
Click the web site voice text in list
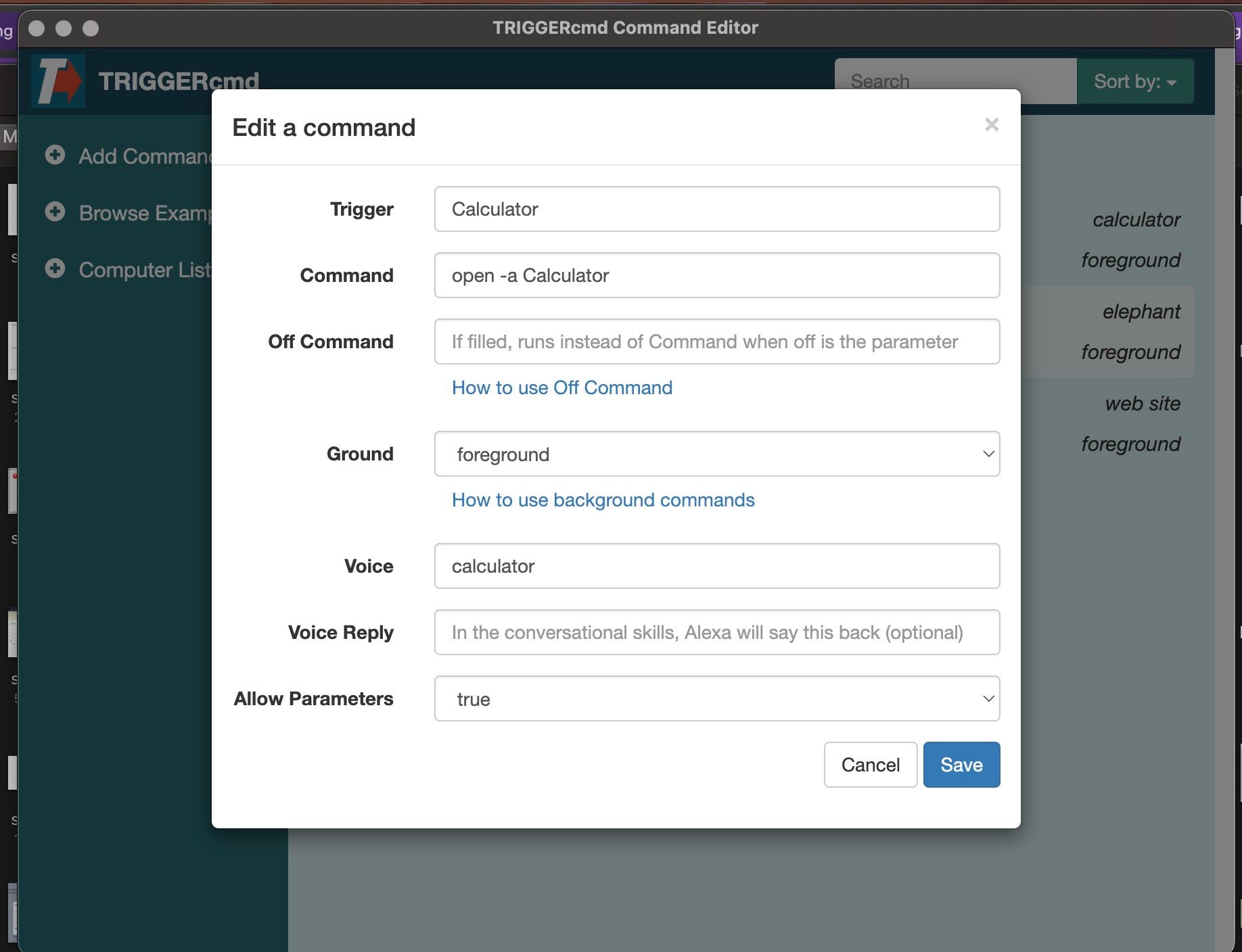click(1143, 403)
